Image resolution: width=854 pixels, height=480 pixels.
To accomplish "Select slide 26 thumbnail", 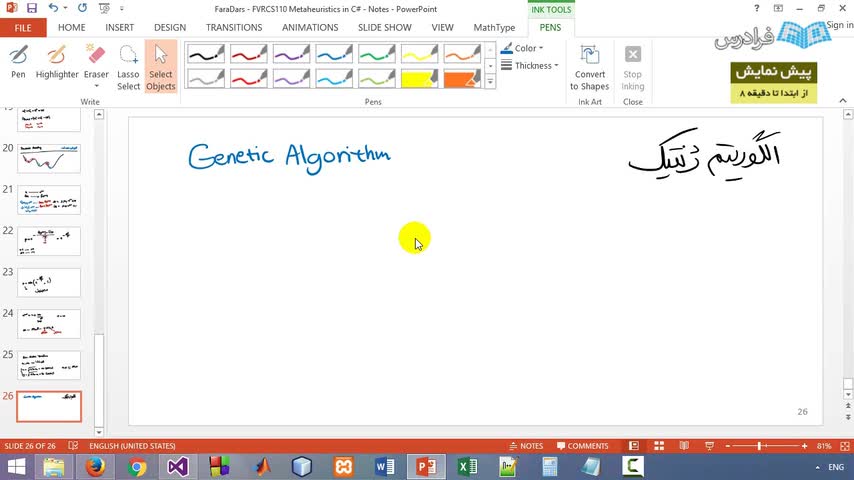I will [x=48, y=406].
